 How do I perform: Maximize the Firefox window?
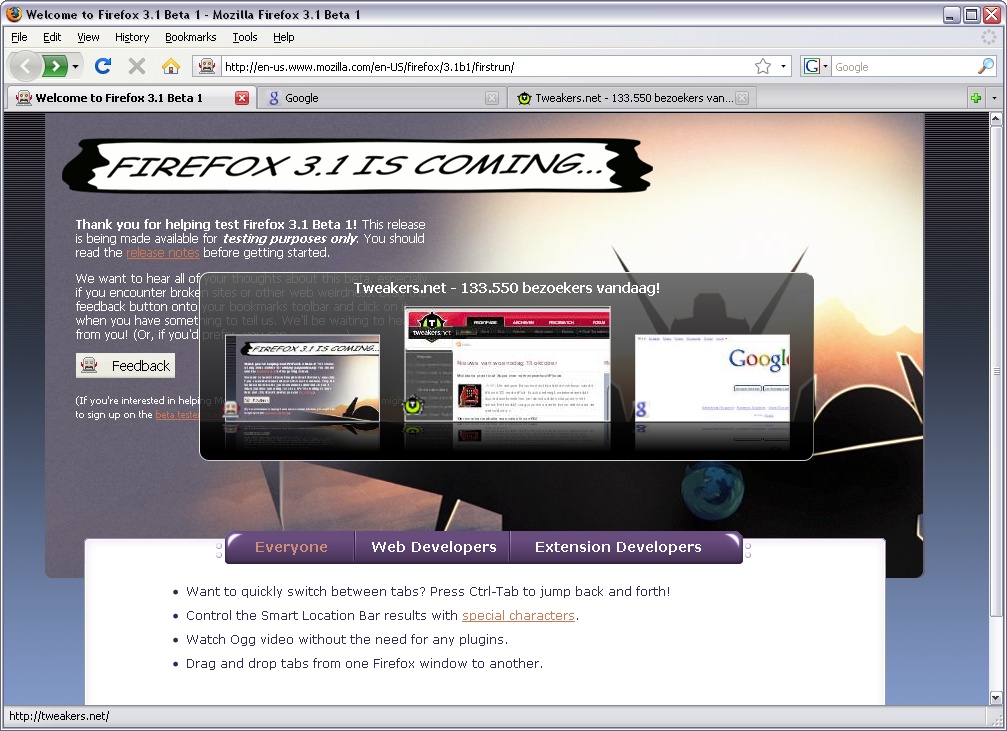[972, 14]
